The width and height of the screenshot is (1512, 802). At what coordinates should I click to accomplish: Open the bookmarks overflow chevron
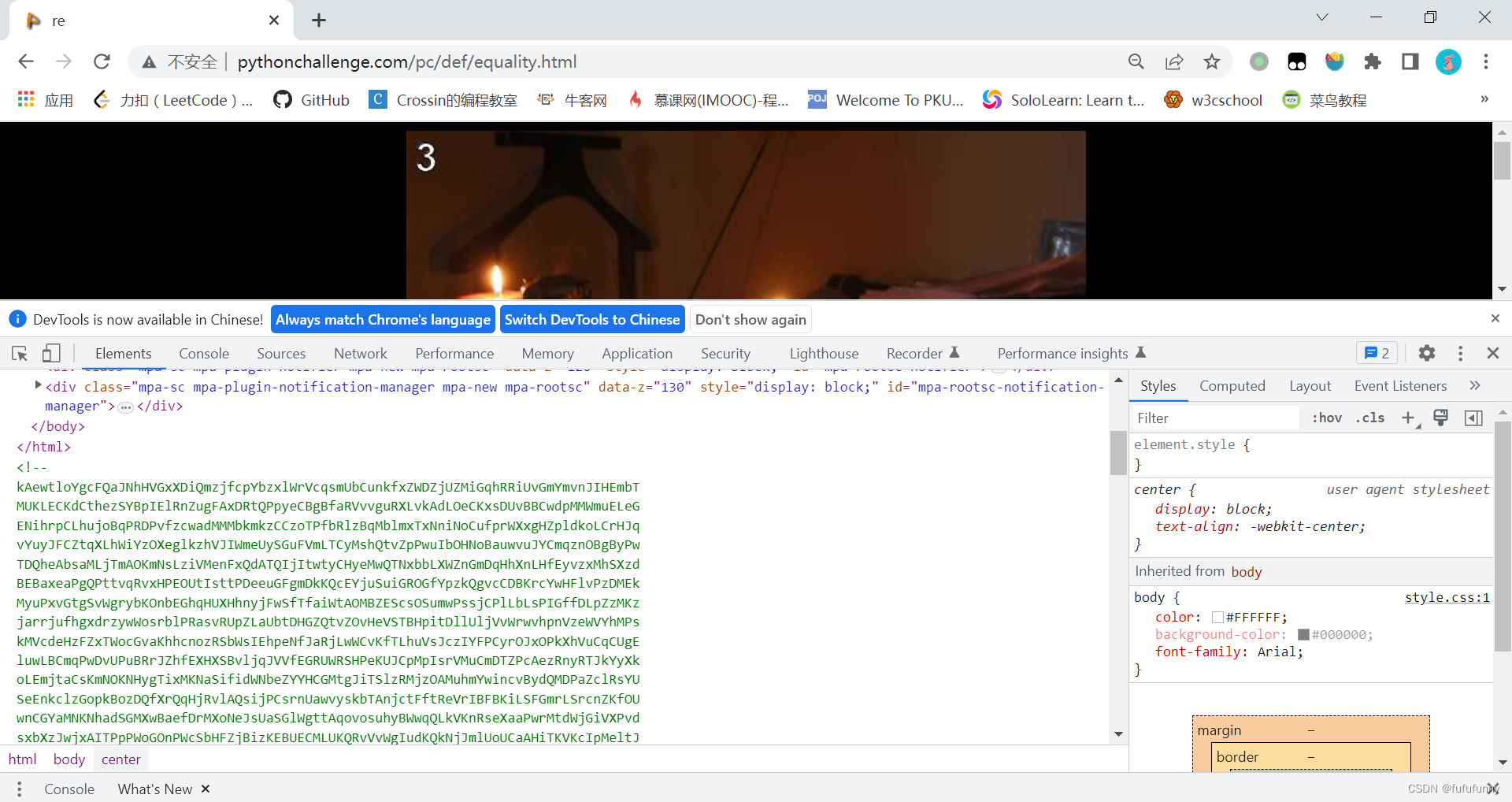pos(1484,99)
